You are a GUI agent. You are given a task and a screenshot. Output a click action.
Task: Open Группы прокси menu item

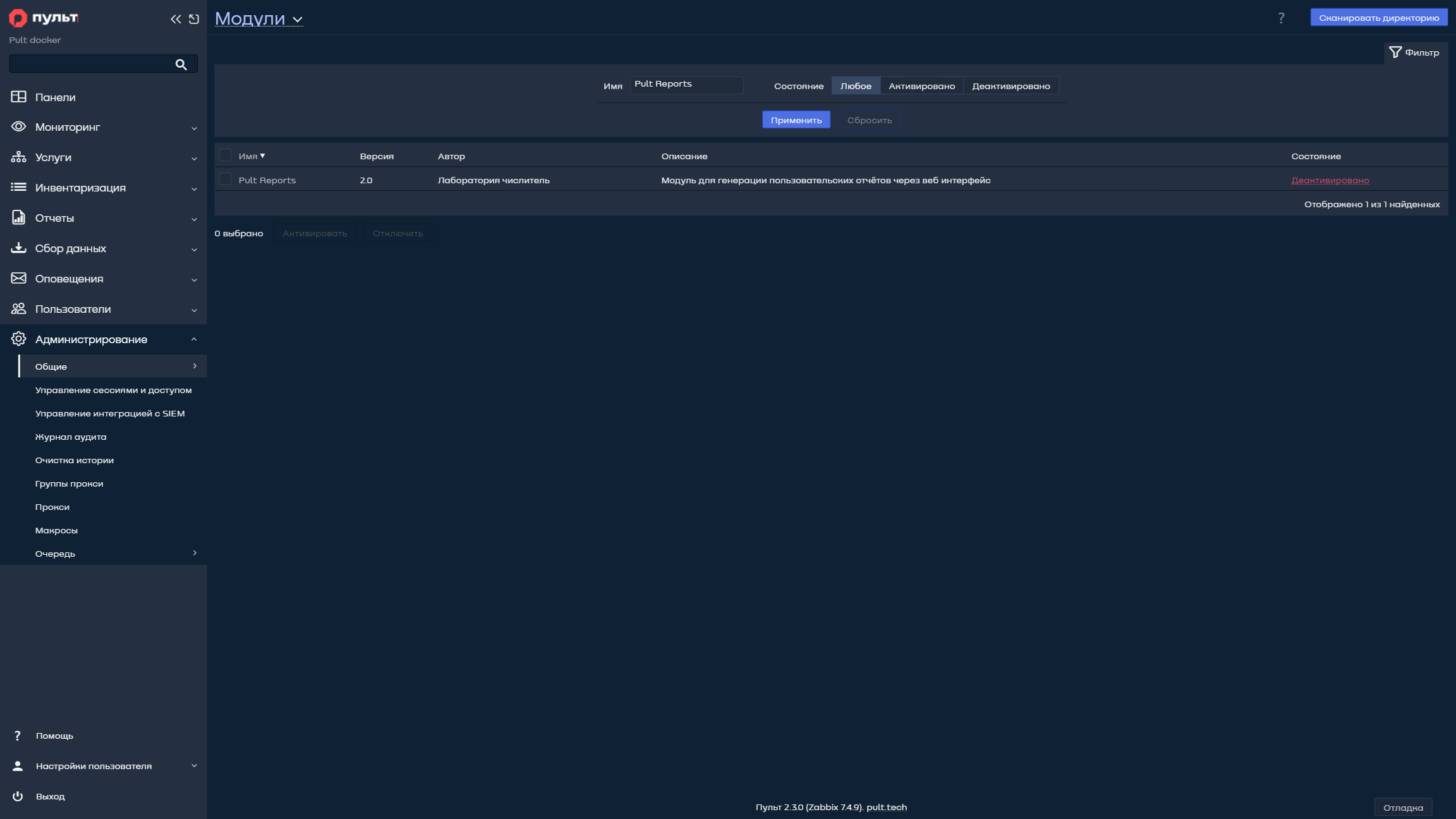click(69, 483)
